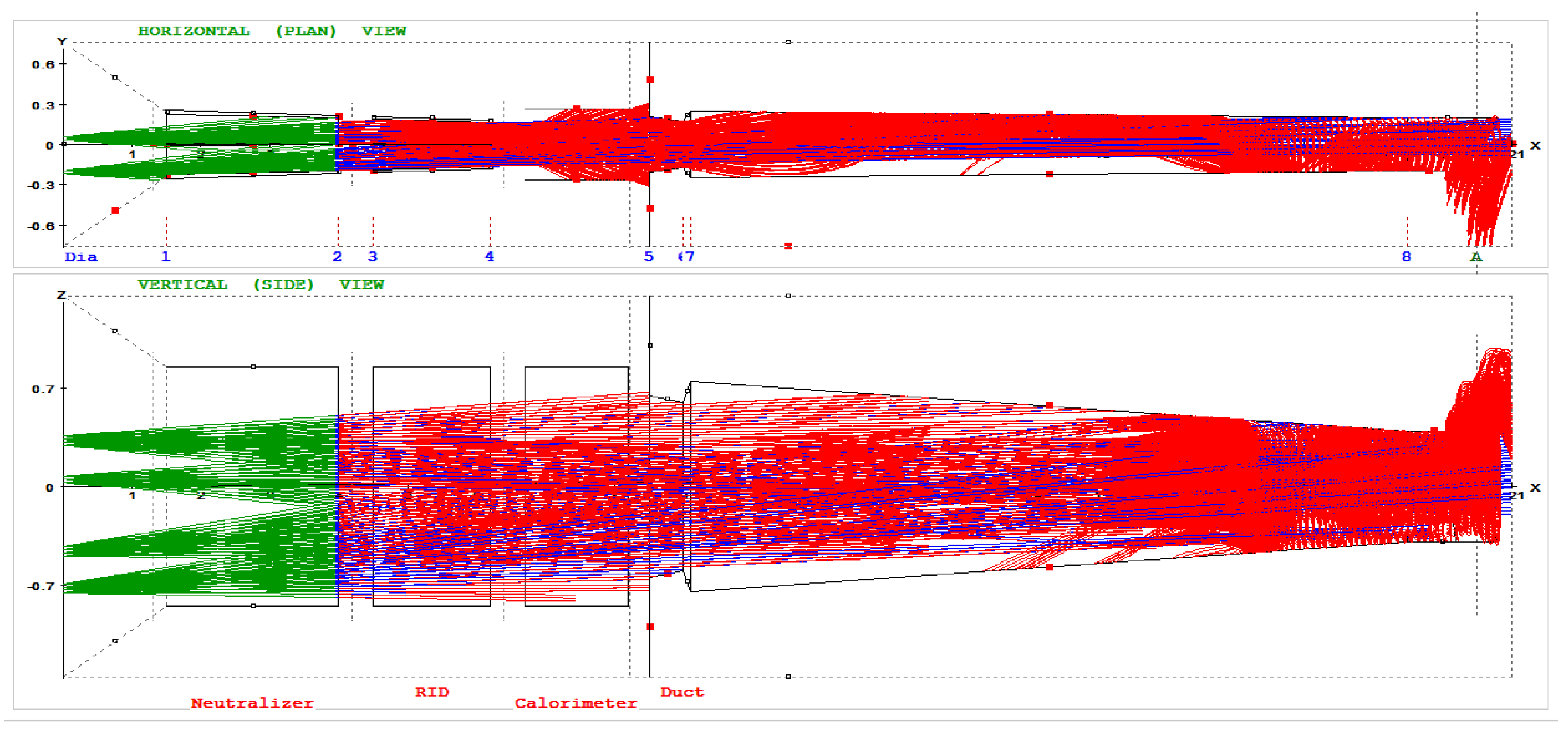Click hollow handle on side view bottom border

[788, 676]
